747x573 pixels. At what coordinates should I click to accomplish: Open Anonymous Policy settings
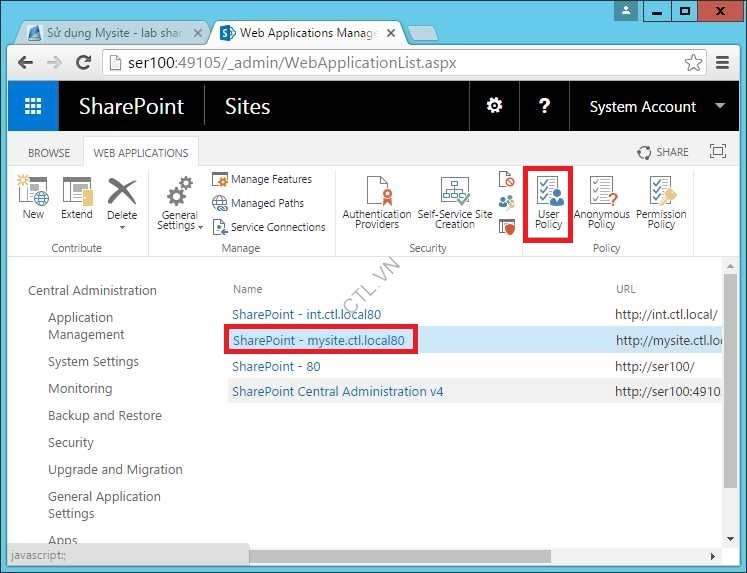point(601,203)
